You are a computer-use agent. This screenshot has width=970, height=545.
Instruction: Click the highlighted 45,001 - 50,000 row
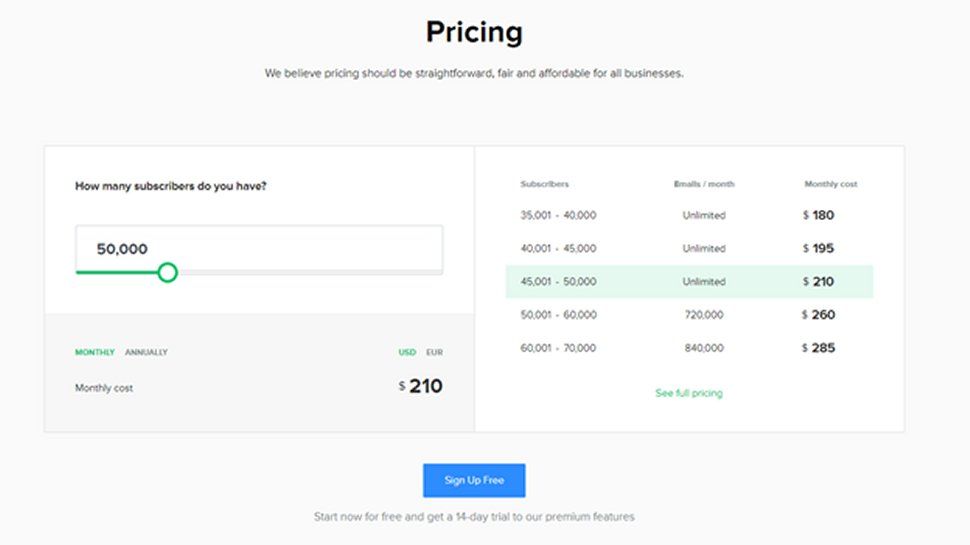point(688,282)
